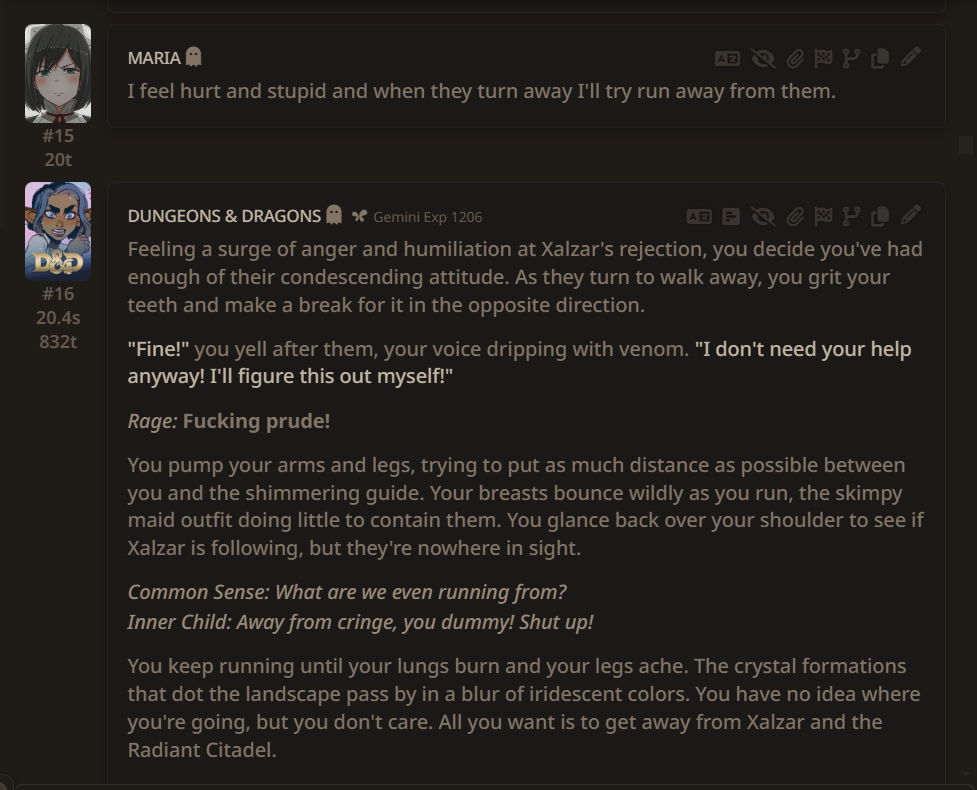This screenshot has height=790, width=977.
Task: Copy the Dungeons & Dragons message
Action: [x=880, y=217]
